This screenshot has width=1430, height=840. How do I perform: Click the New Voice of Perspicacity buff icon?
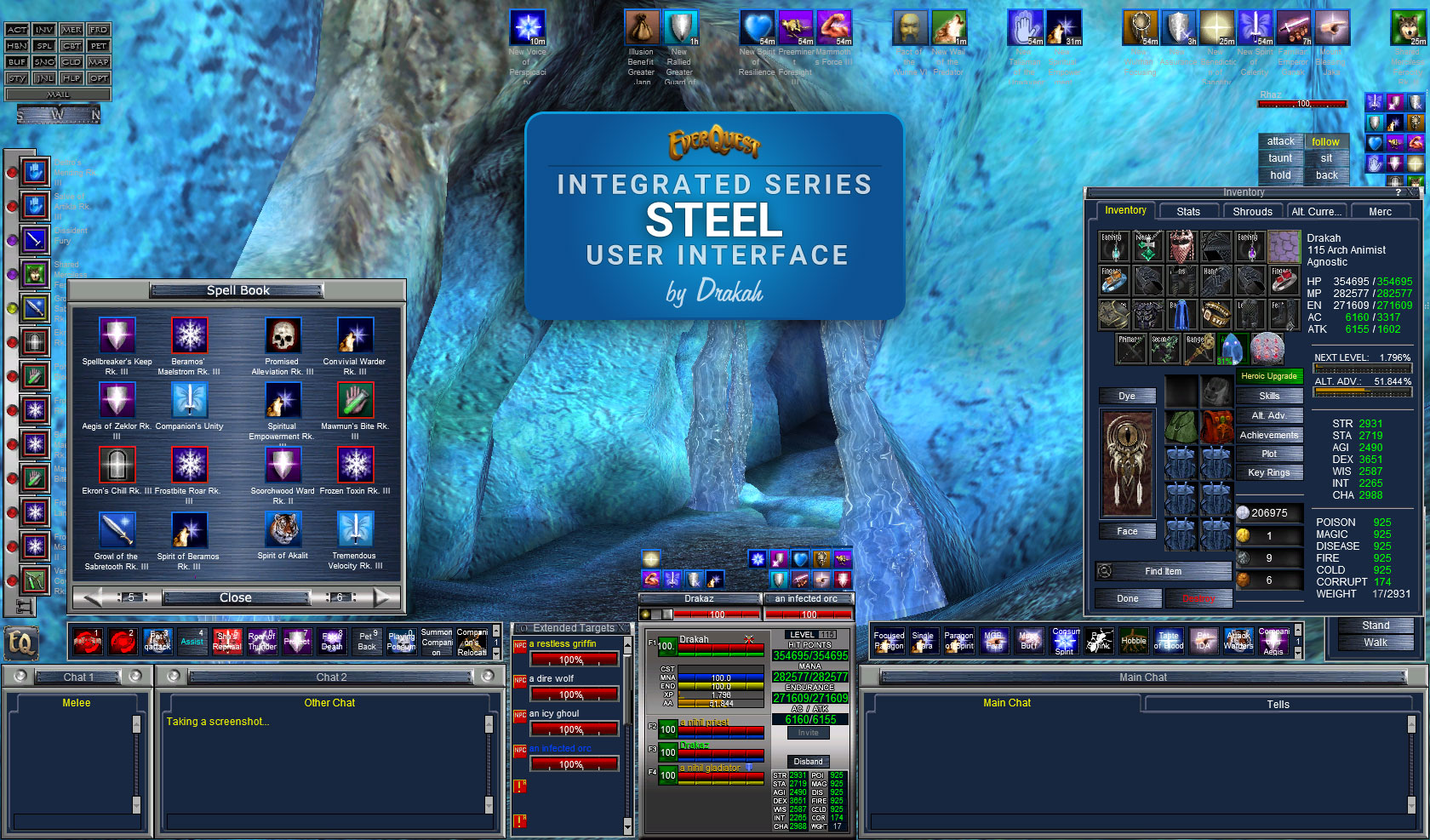click(527, 27)
